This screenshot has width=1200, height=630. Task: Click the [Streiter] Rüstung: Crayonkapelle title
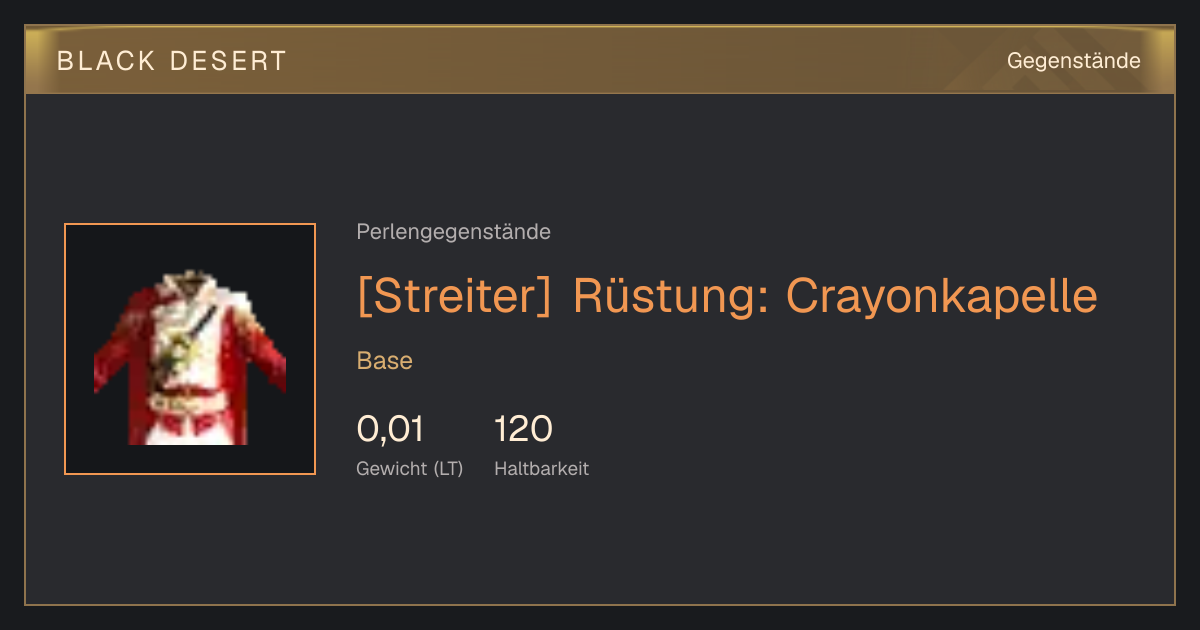click(x=727, y=295)
